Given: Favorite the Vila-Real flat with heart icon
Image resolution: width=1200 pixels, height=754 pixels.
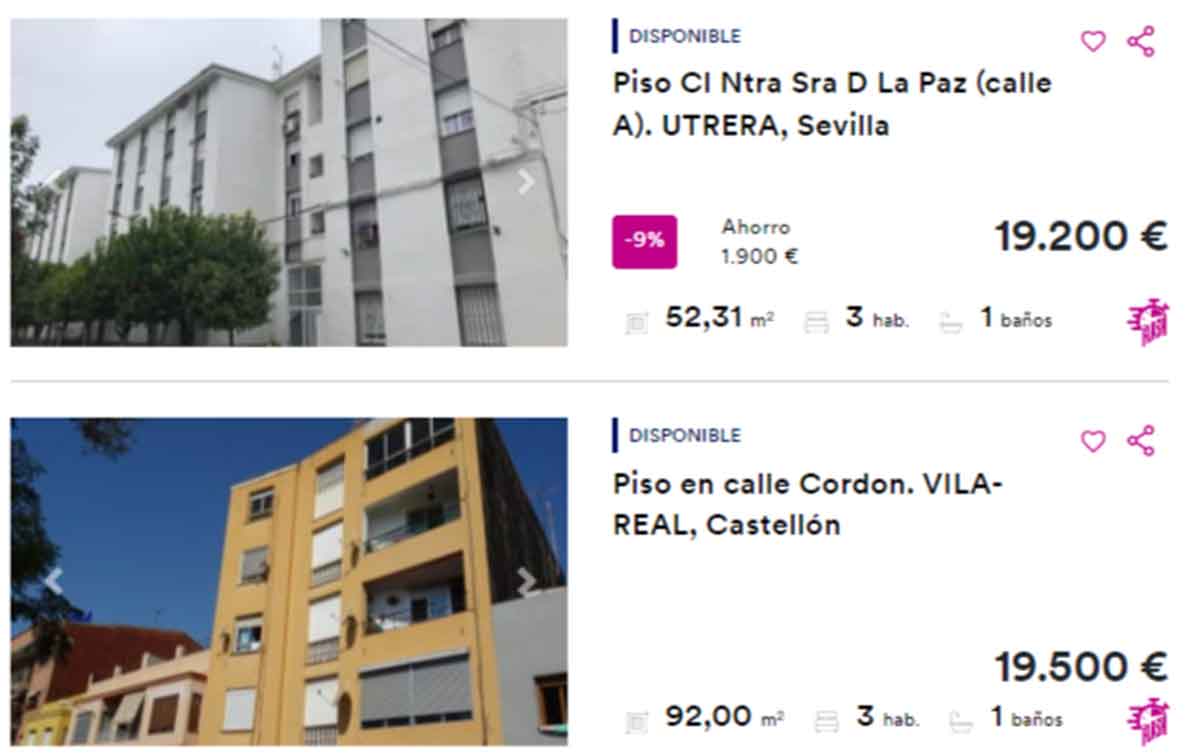Looking at the screenshot, I should click(x=1093, y=441).
